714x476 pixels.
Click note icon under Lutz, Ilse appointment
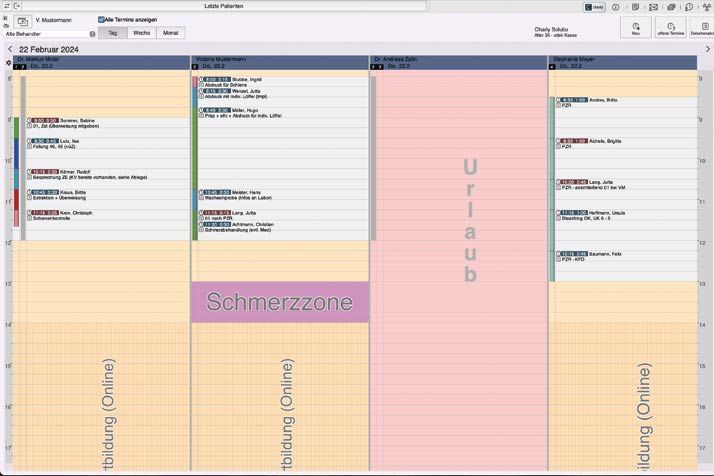click(29, 147)
